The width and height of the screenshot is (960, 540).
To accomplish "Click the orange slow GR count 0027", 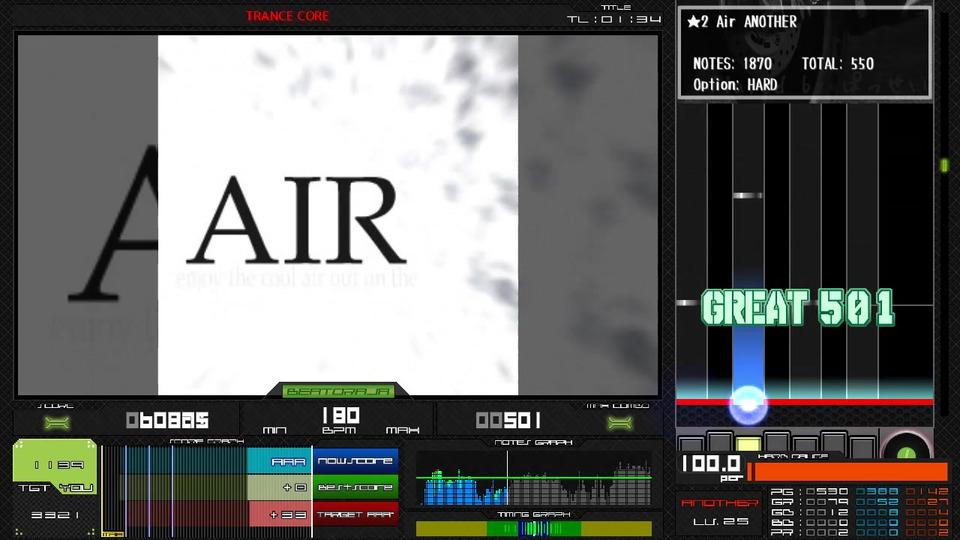I will click(927, 502).
